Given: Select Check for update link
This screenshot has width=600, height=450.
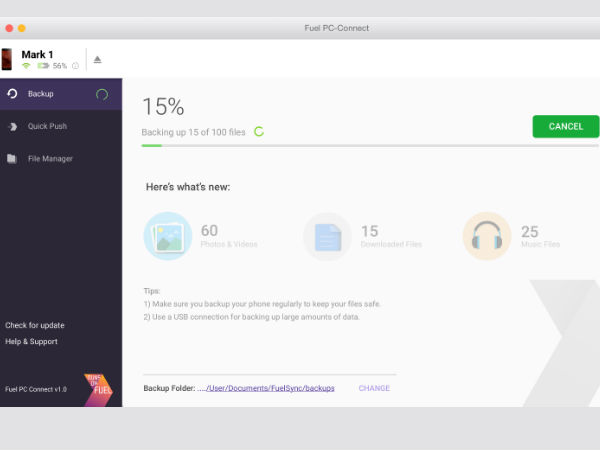Looking at the screenshot, I should 35,325.
